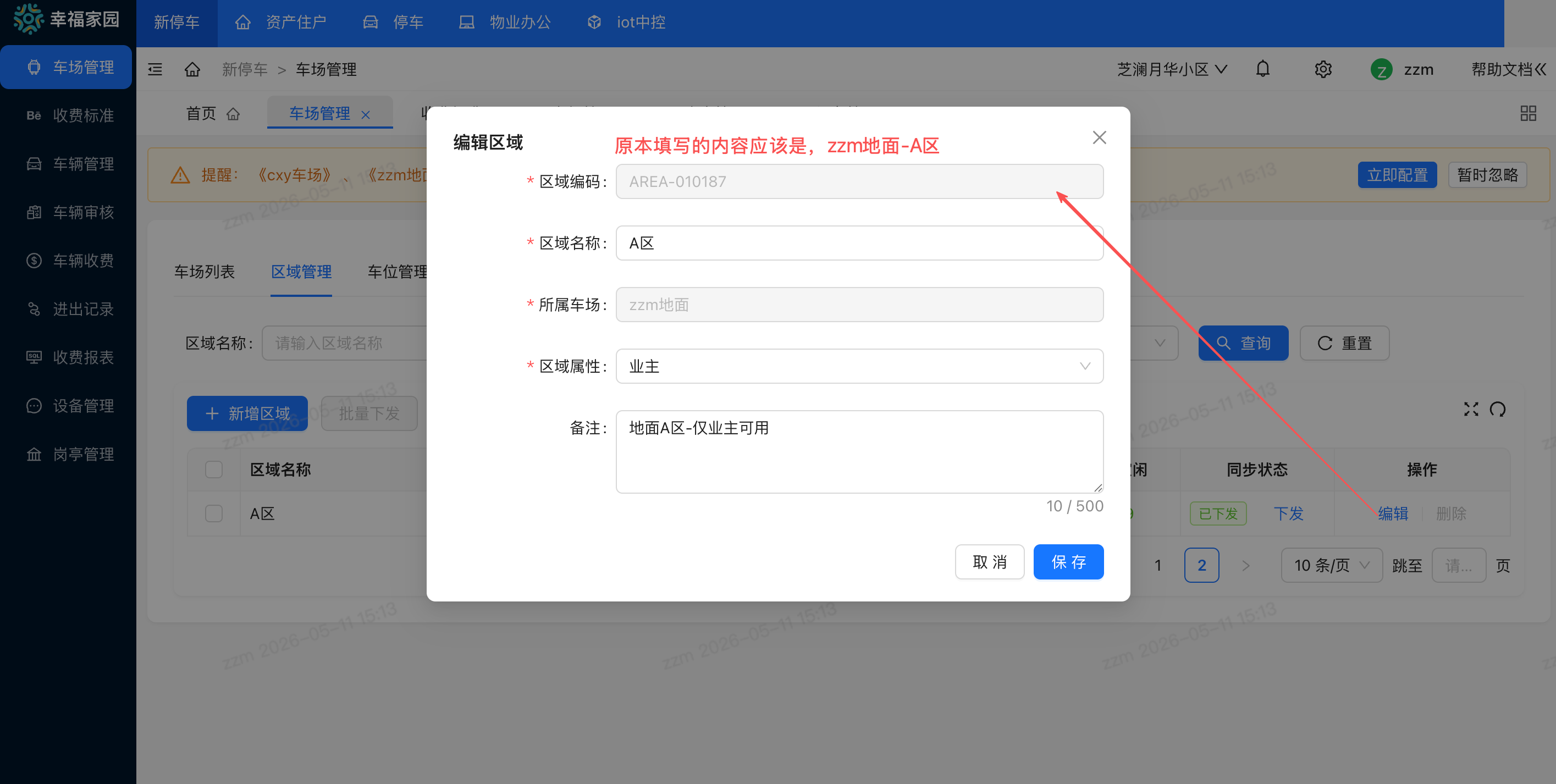Switch to 车场列表 sub-tab
Viewport: 1556px width, 784px height.
tap(204, 272)
